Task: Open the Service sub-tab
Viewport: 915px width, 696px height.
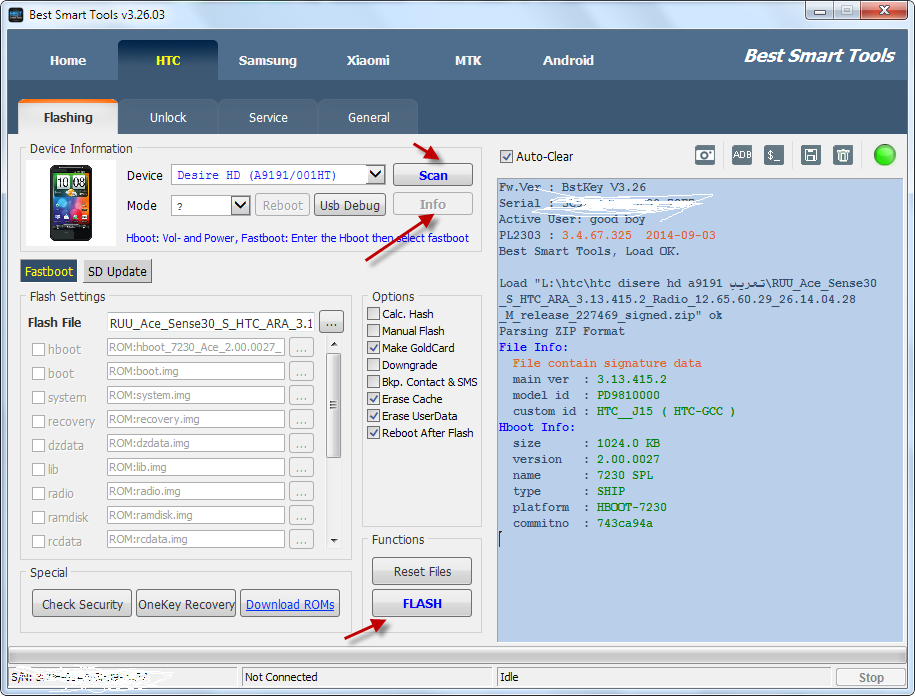Action: pos(268,117)
